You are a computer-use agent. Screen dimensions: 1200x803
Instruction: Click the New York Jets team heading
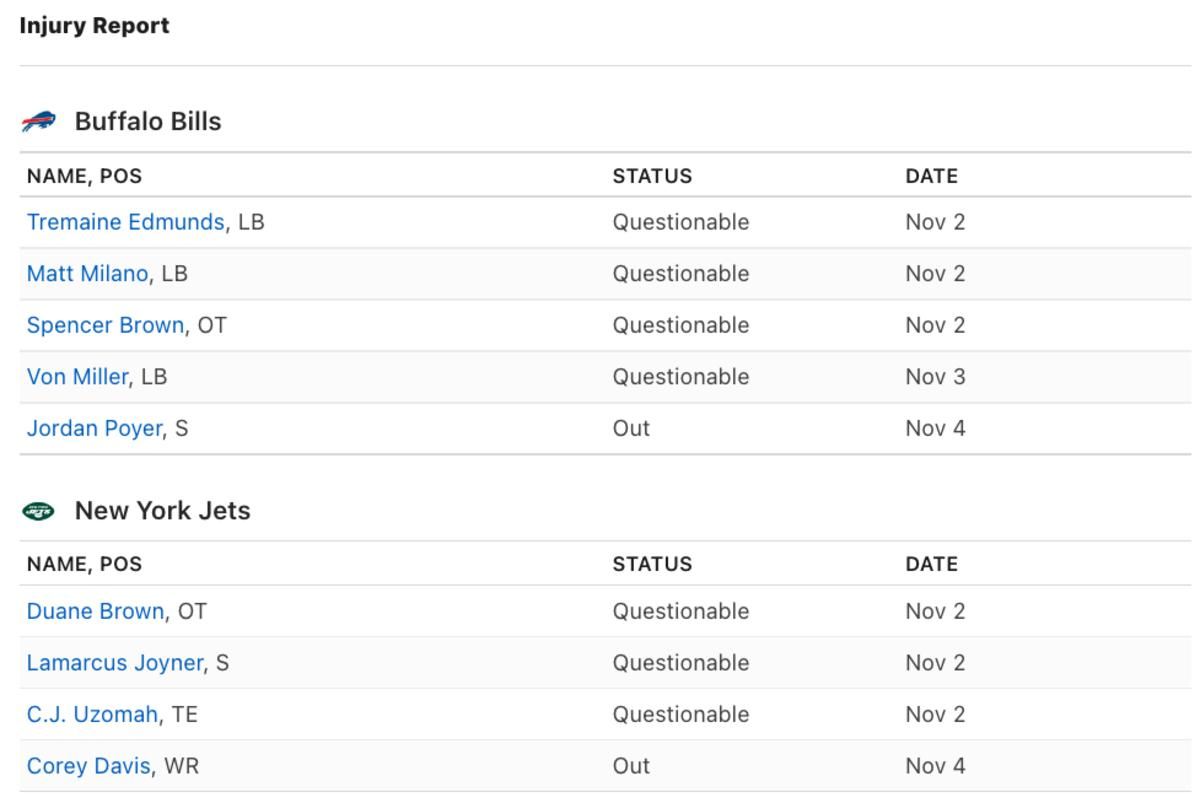click(x=162, y=511)
